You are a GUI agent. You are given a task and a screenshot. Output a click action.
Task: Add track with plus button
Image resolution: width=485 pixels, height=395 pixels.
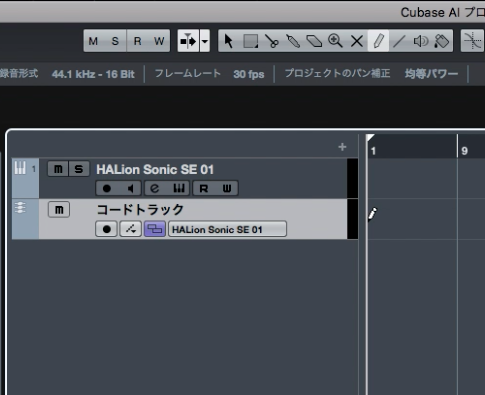[x=342, y=147]
